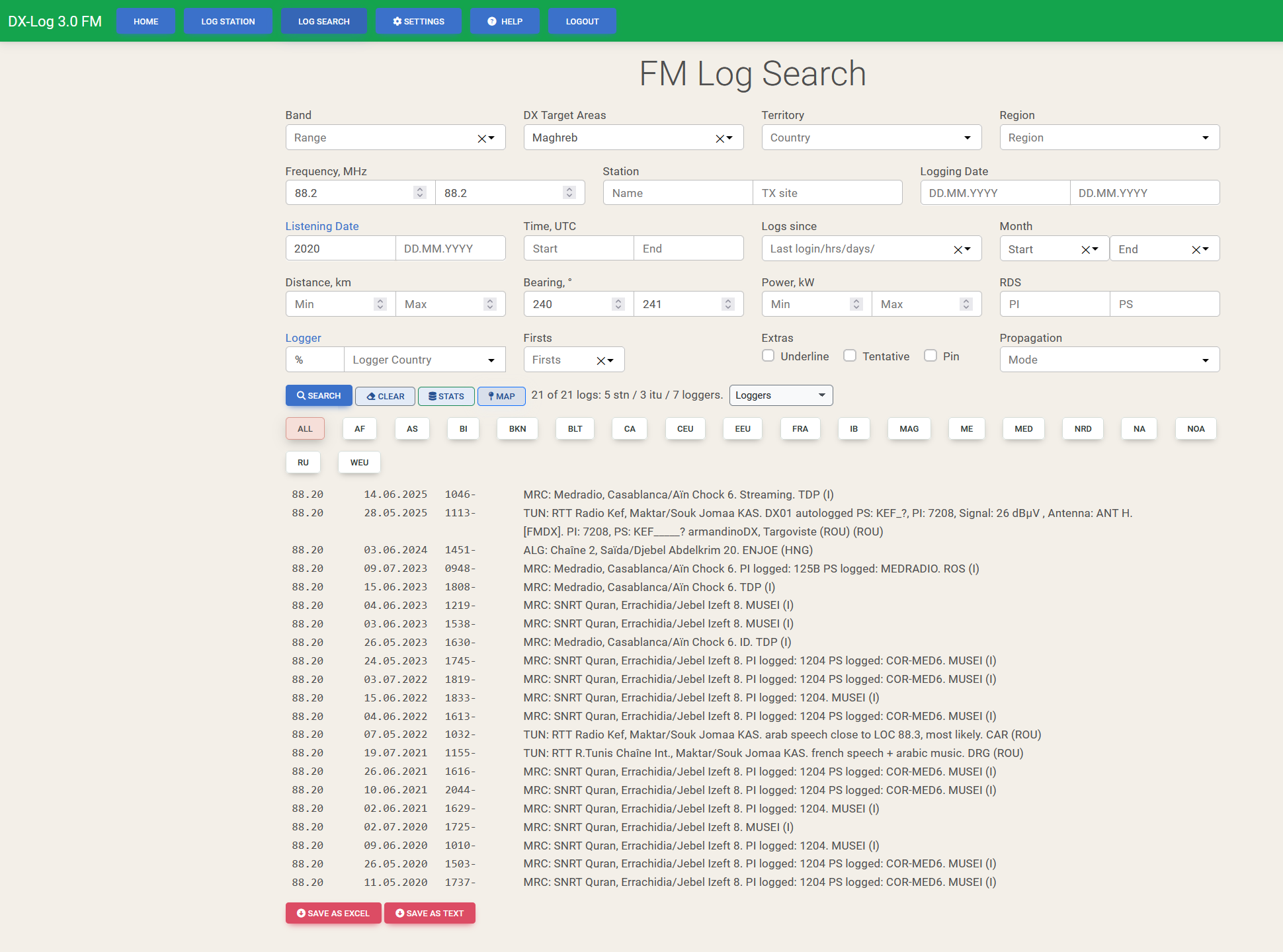Click the RDS PI input field
The height and width of the screenshot is (952, 1283).
pyautogui.click(x=1055, y=303)
